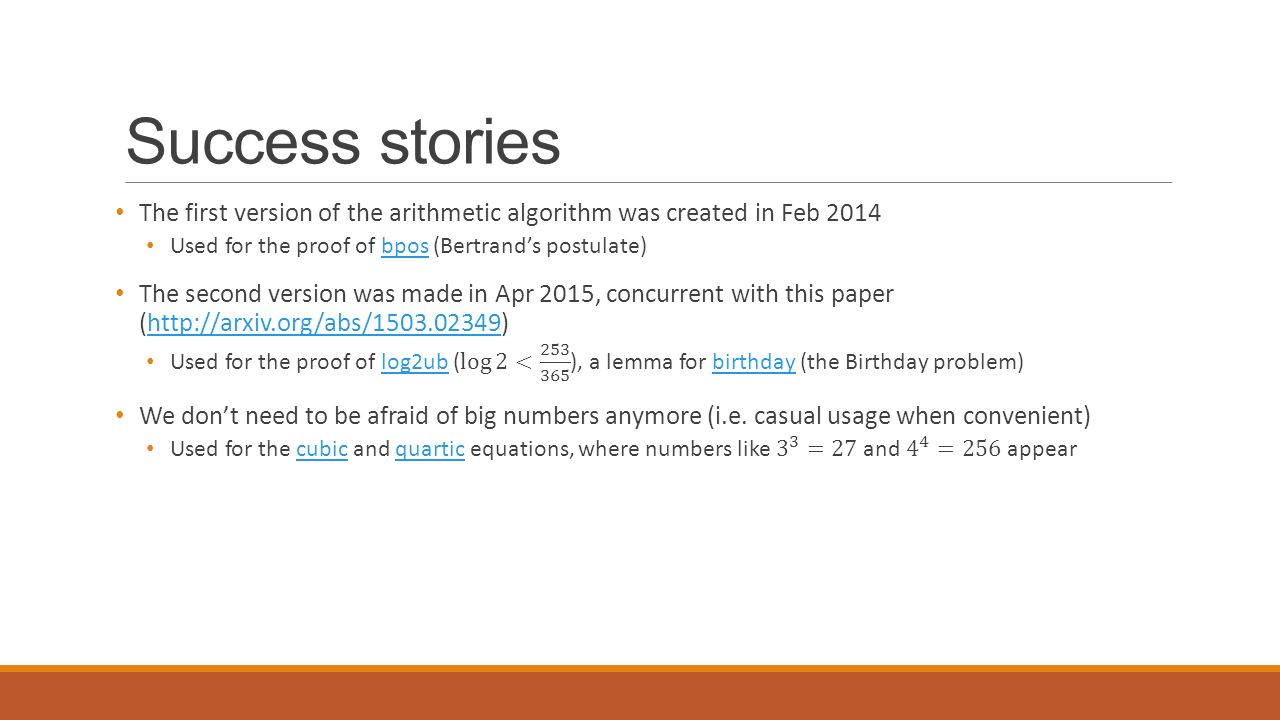Click the birthday hyperlink

tap(754, 362)
